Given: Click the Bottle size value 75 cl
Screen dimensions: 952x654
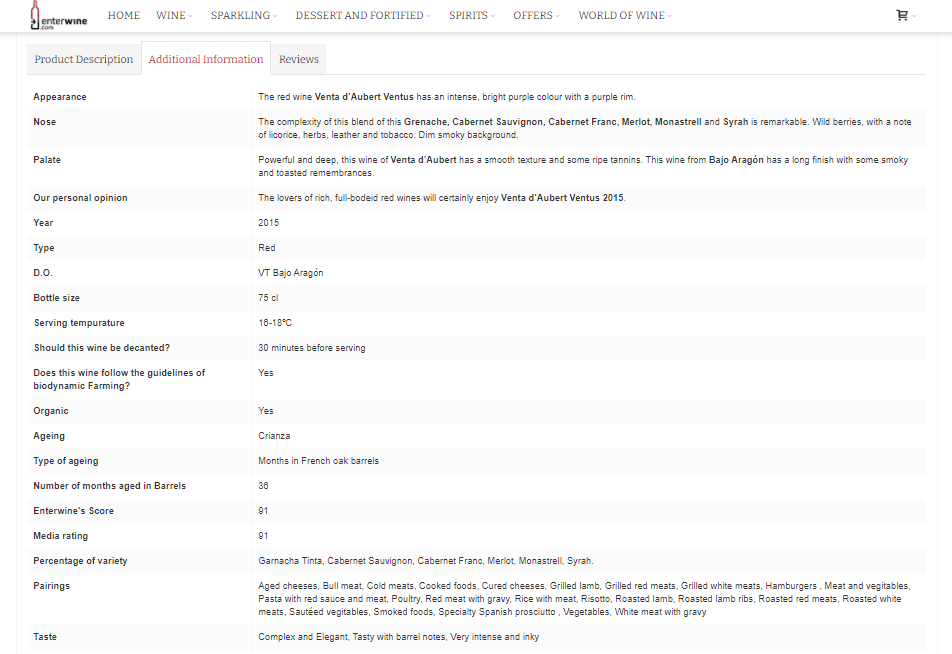Looking at the screenshot, I should coord(268,298).
